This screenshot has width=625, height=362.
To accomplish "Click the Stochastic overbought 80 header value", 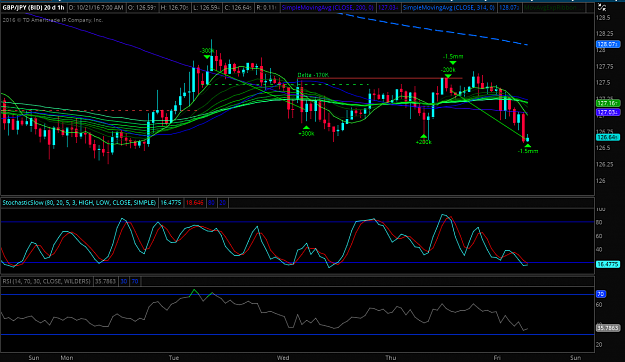I will 211,203.
